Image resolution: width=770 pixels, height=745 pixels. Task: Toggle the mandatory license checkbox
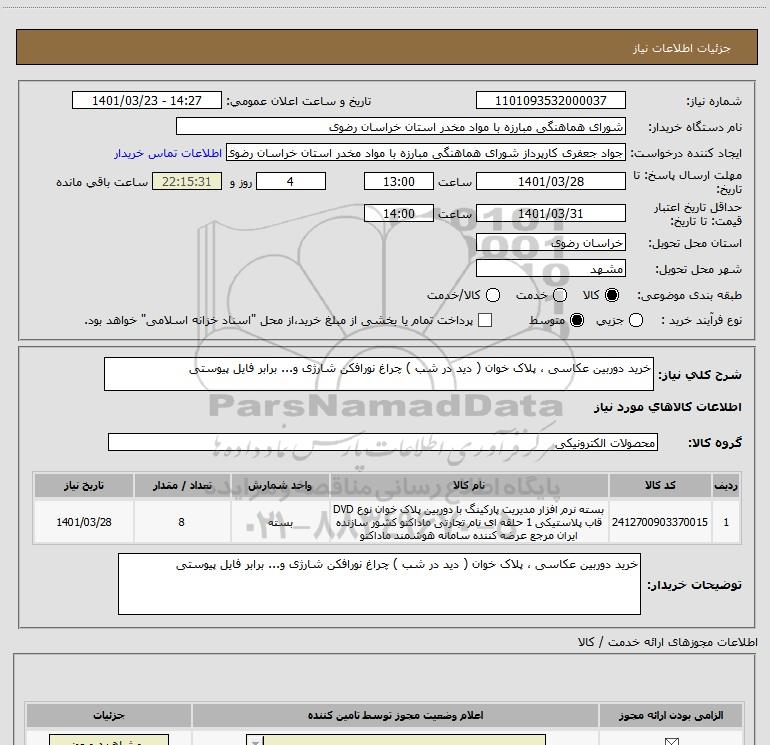[671, 741]
